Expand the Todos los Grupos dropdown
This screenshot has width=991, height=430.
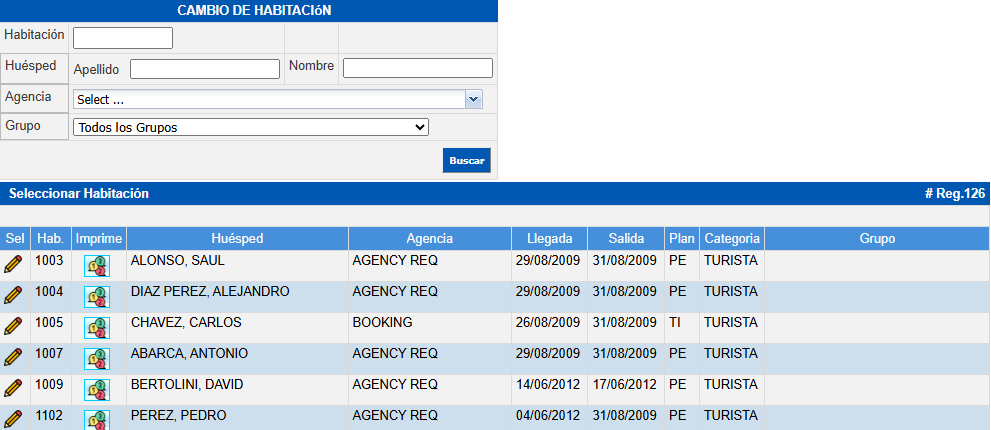[250, 127]
